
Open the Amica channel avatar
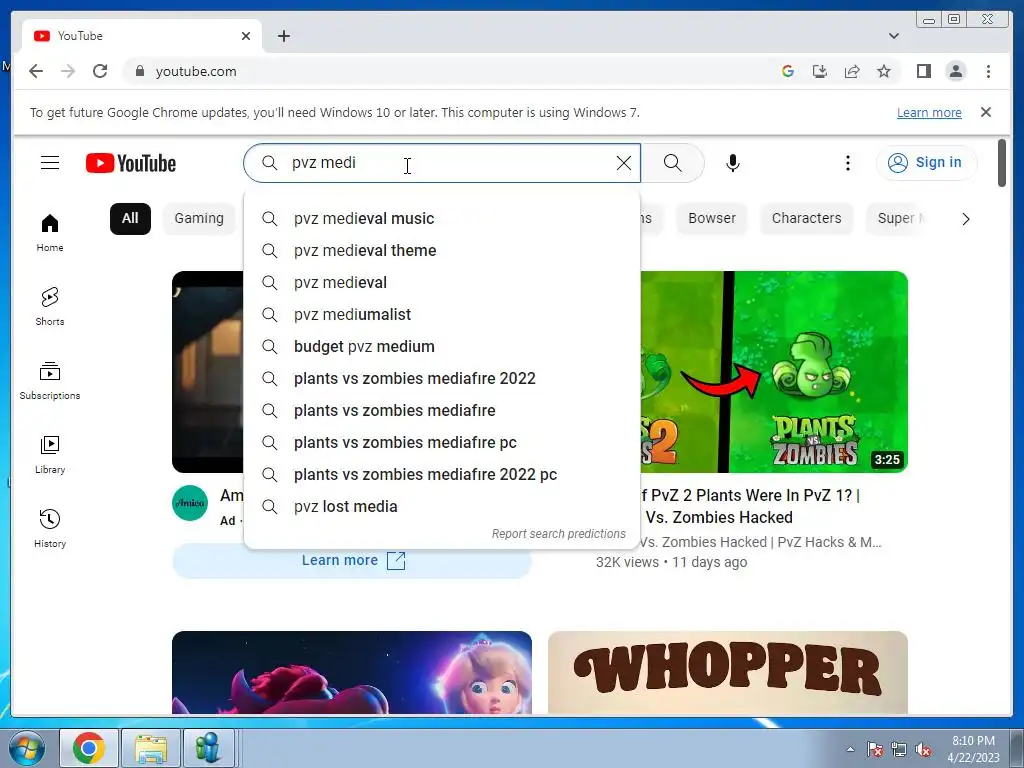[x=190, y=503]
